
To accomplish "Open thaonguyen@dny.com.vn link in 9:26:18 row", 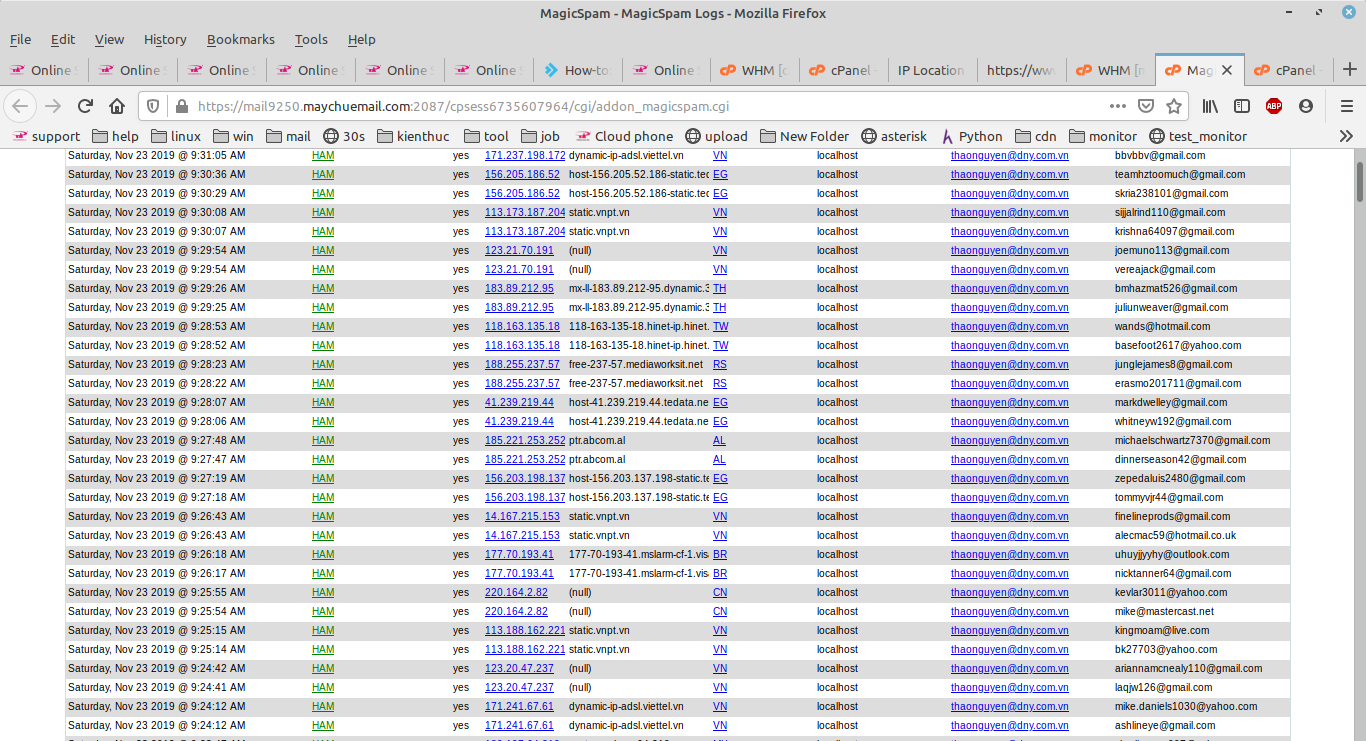I will pos(1009,554).
